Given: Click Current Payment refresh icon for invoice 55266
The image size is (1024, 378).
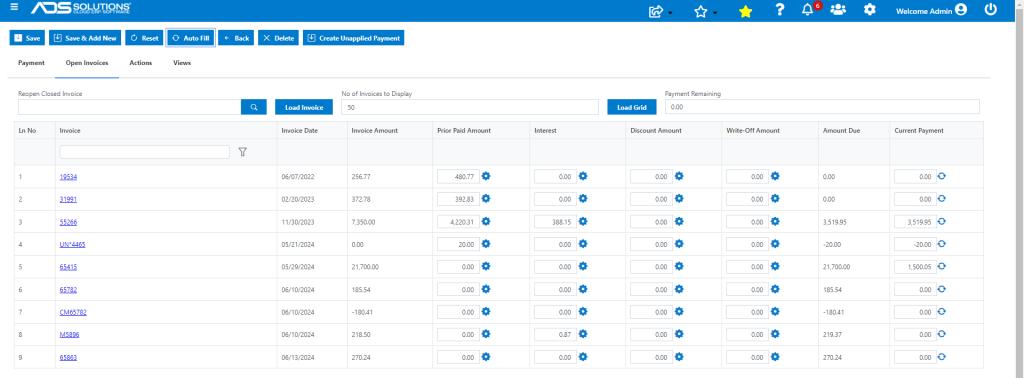Looking at the screenshot, I should [942, 221].
